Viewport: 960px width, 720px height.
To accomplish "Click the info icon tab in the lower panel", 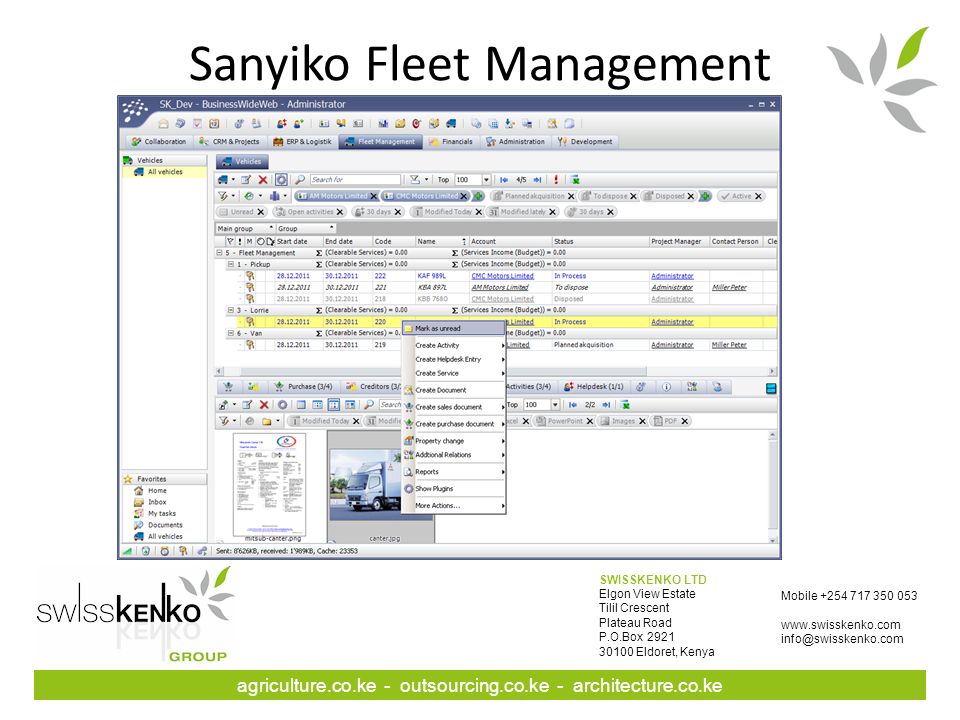I will [x=667, y=387].
